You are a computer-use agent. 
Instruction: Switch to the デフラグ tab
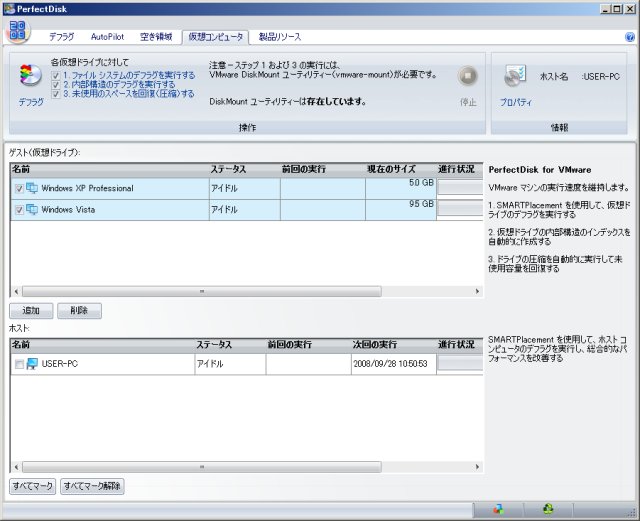coord(62,37)
